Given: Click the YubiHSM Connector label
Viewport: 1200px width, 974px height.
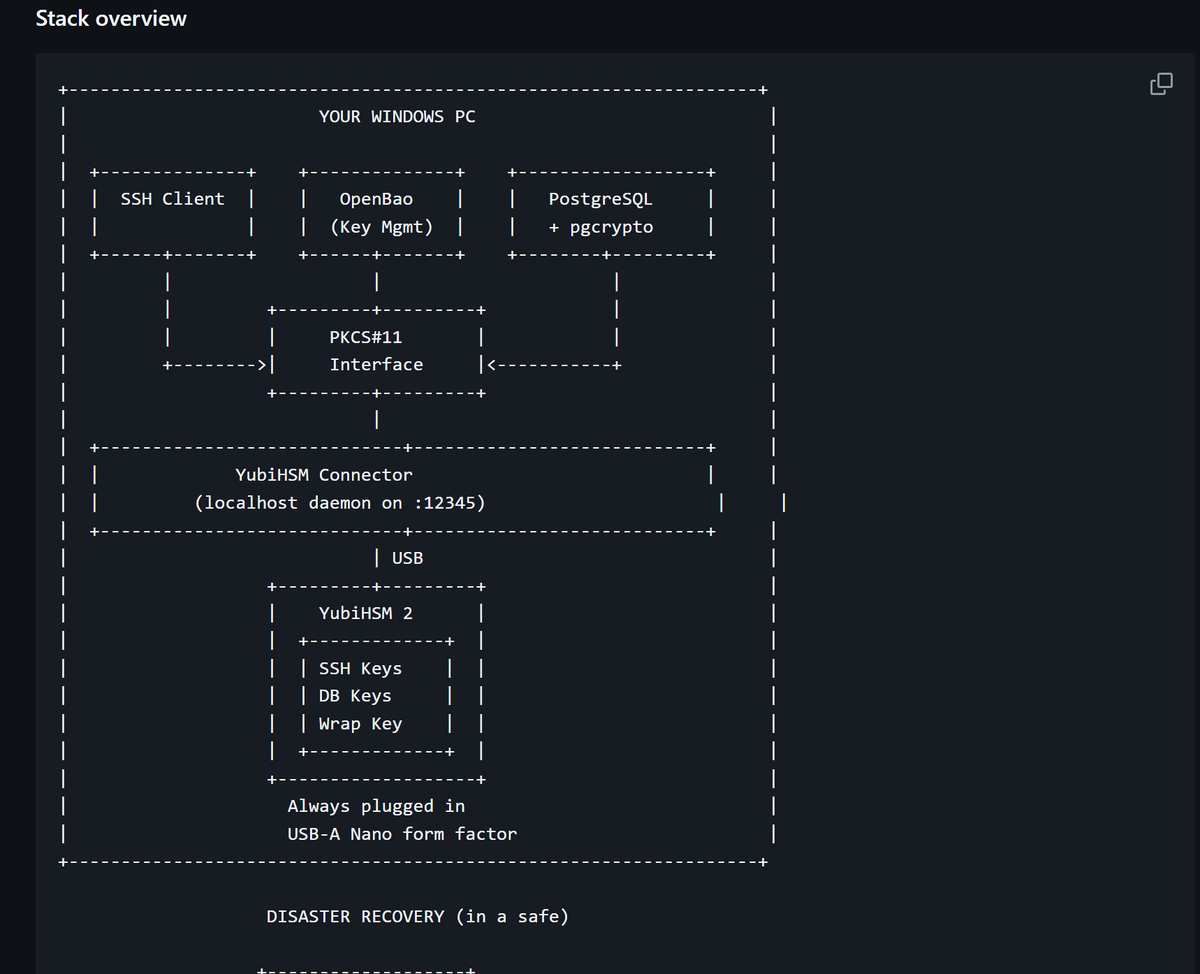Looking at the screenshot, I should [323, 475].
